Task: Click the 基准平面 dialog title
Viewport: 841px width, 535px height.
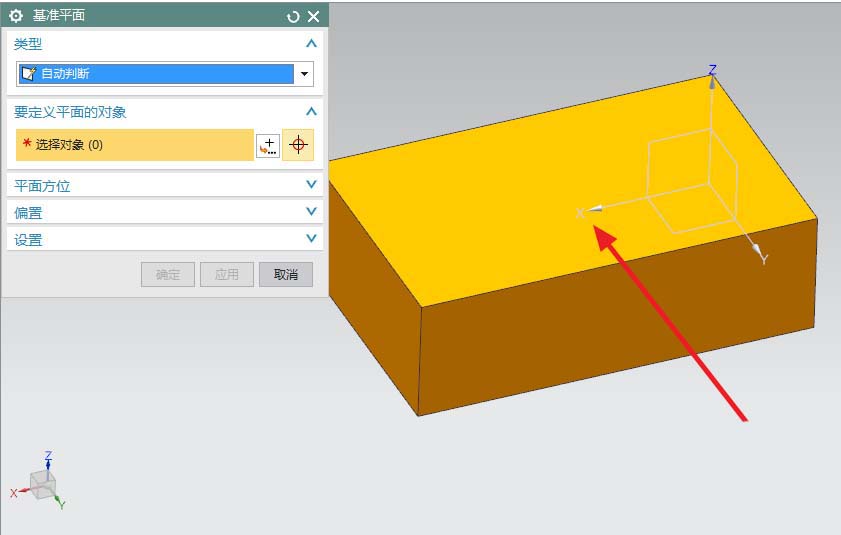Action: click(59, 16)
